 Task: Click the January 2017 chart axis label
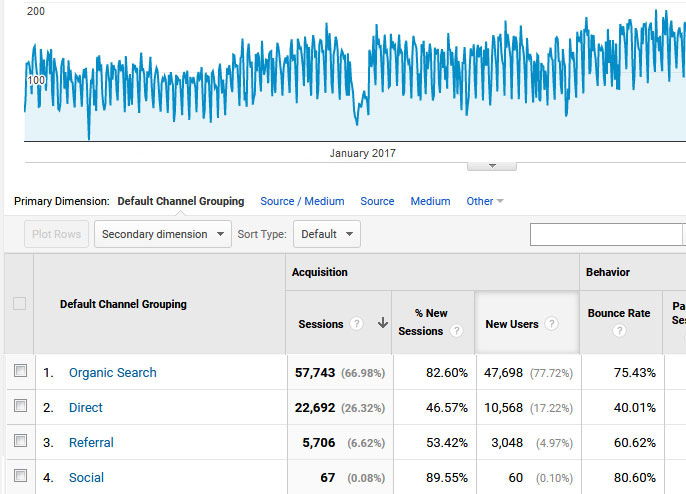363,153
